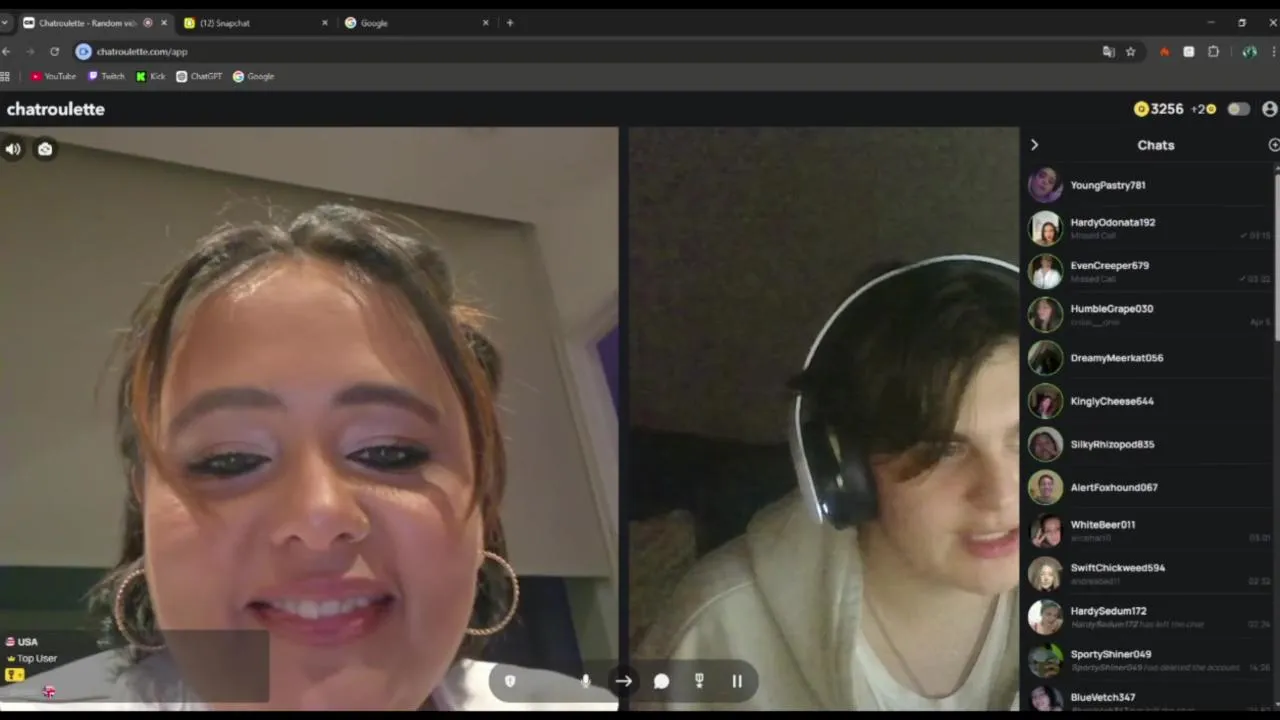Open chat with SportyShiner049
The image size is (1280, 720).
coord(1148,659)
